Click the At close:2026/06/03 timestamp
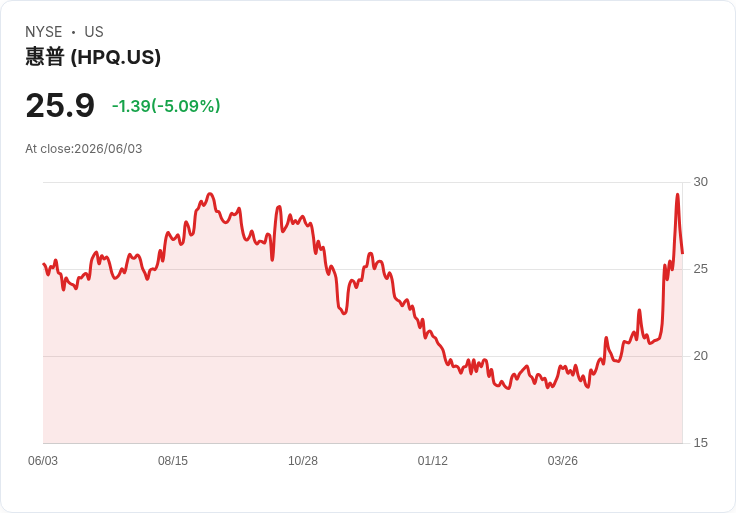The height and width of the screenshot is (513, 736). tap(84, 149)
